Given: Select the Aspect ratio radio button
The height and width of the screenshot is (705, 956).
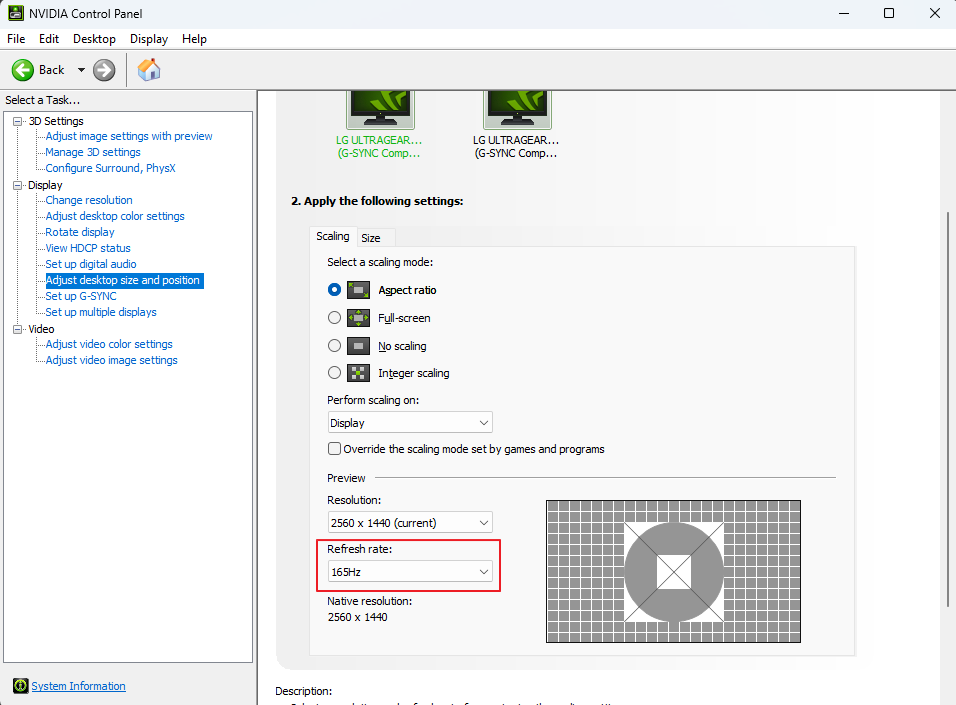Looking at the screenshot, I should [334, 290].
